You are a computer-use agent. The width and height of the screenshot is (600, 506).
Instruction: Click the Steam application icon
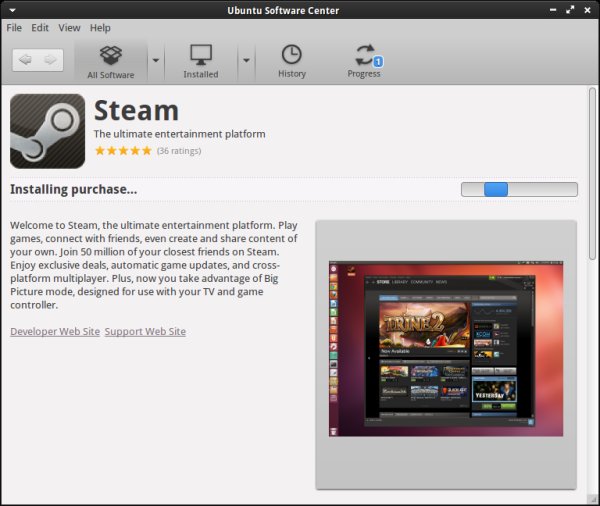(x=47, y=131)
